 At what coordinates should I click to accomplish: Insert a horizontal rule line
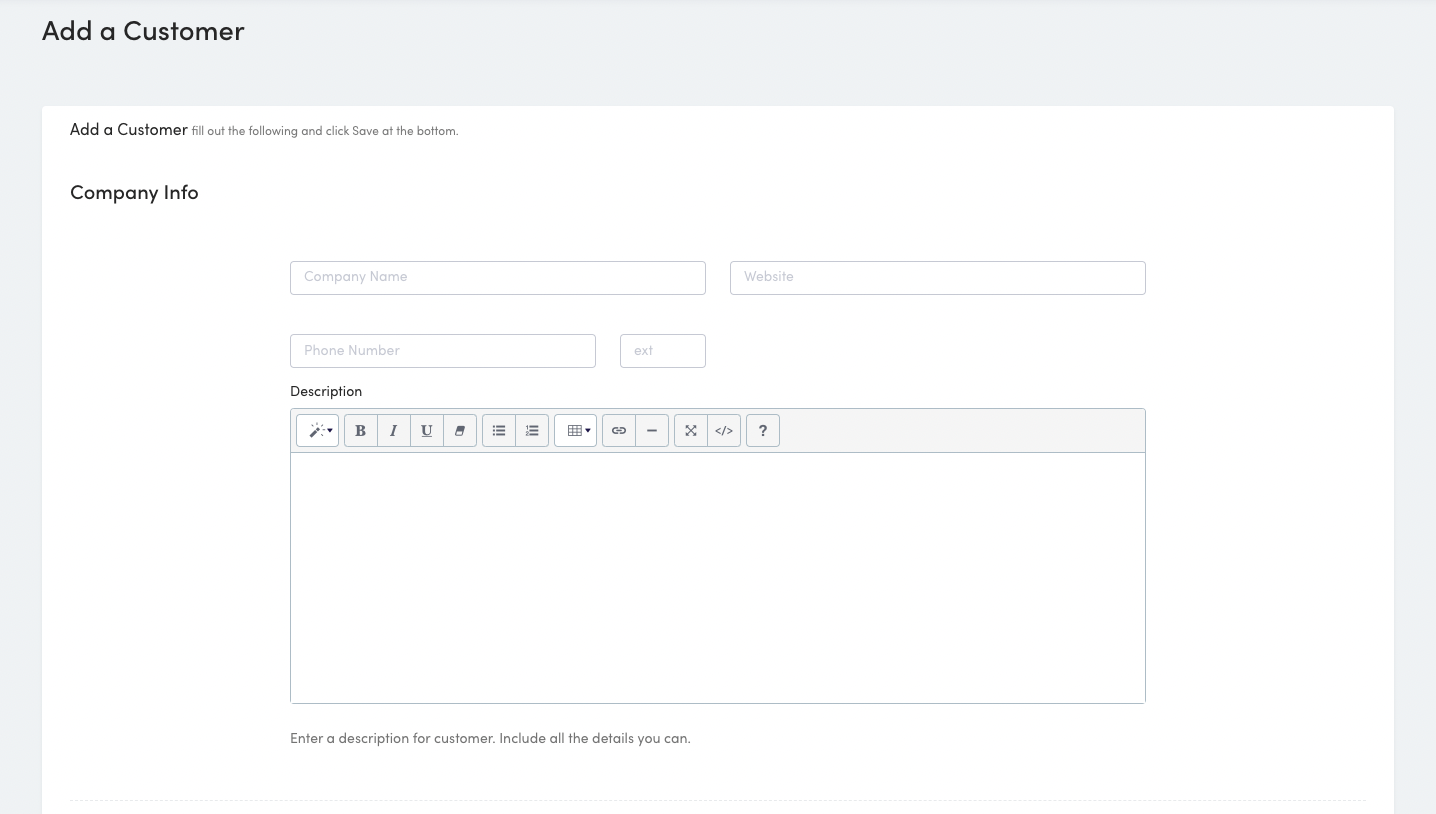click(x=652, y=431)
